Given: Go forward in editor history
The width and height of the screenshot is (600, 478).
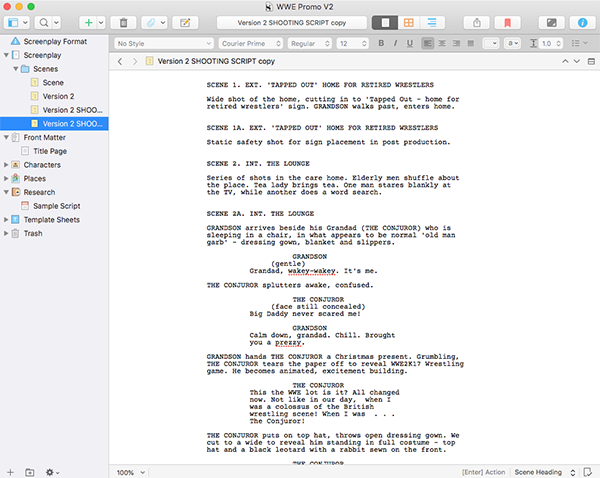Looking at the screenshot, I should click(x=135, y=61).
